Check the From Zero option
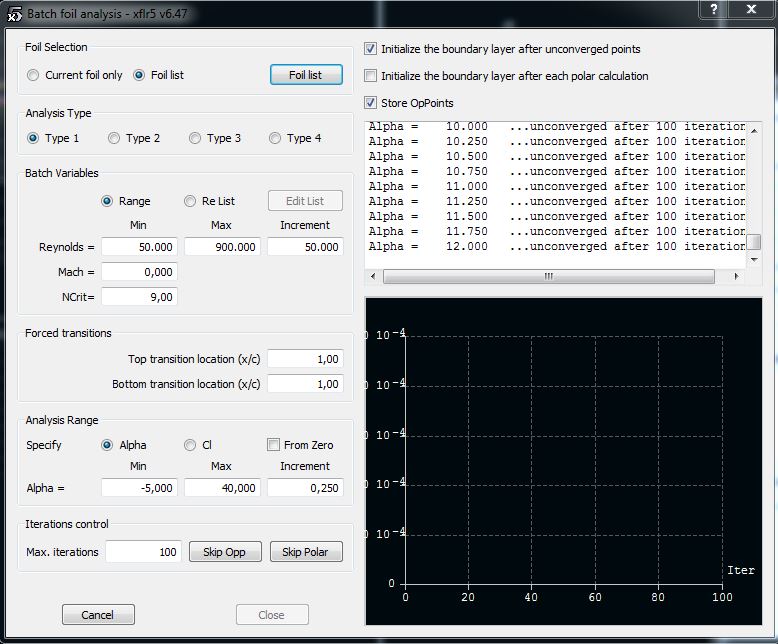This screenshot has width=778, height=644. point(273,445)
